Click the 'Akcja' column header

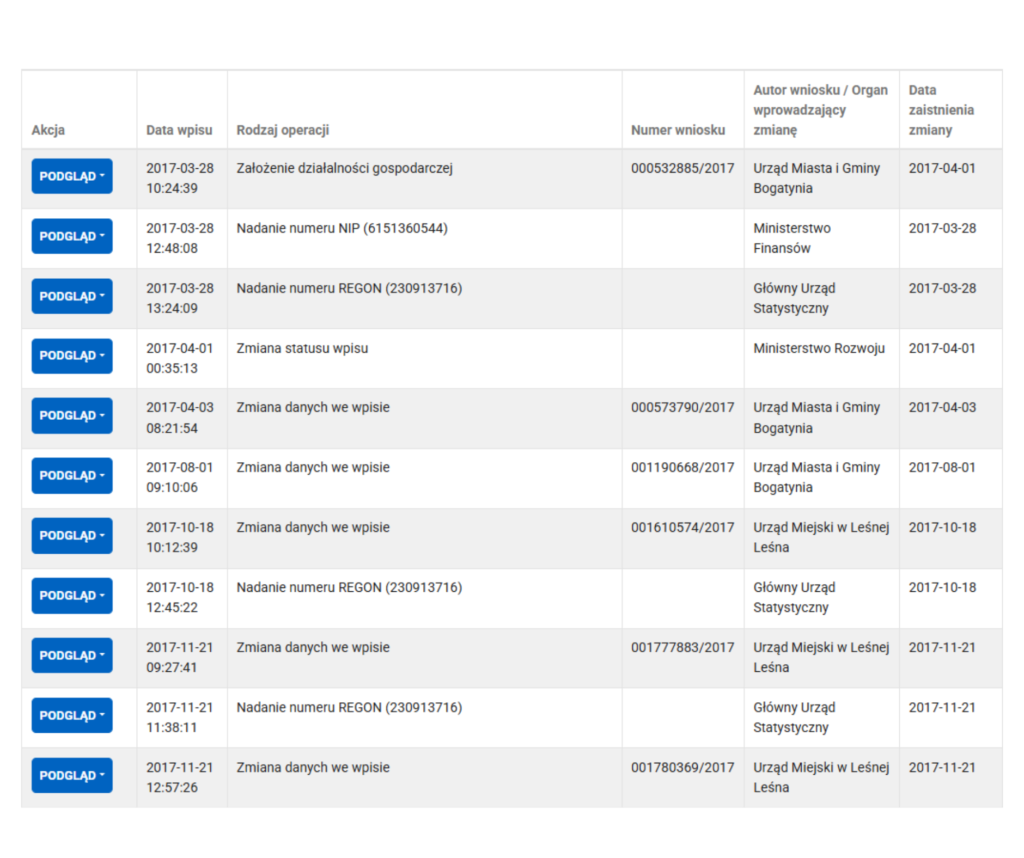coord(48,130)
